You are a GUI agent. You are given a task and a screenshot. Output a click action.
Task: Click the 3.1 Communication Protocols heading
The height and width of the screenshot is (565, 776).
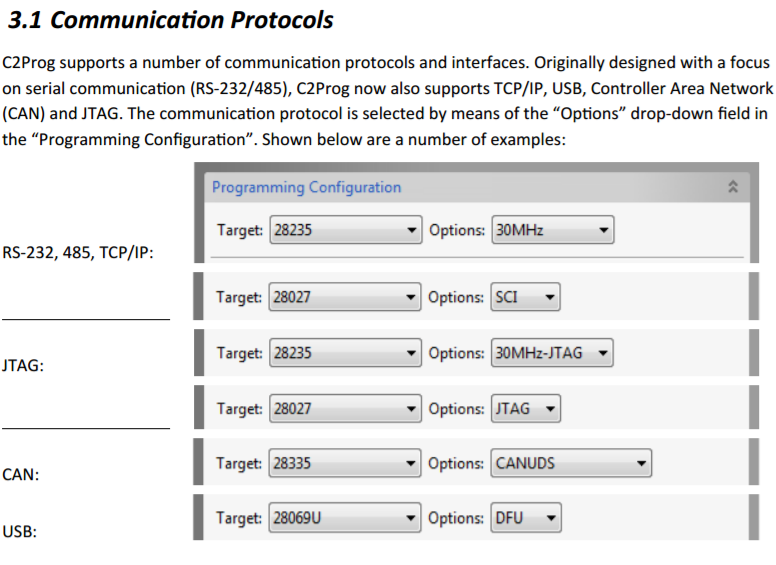[171, 20]
